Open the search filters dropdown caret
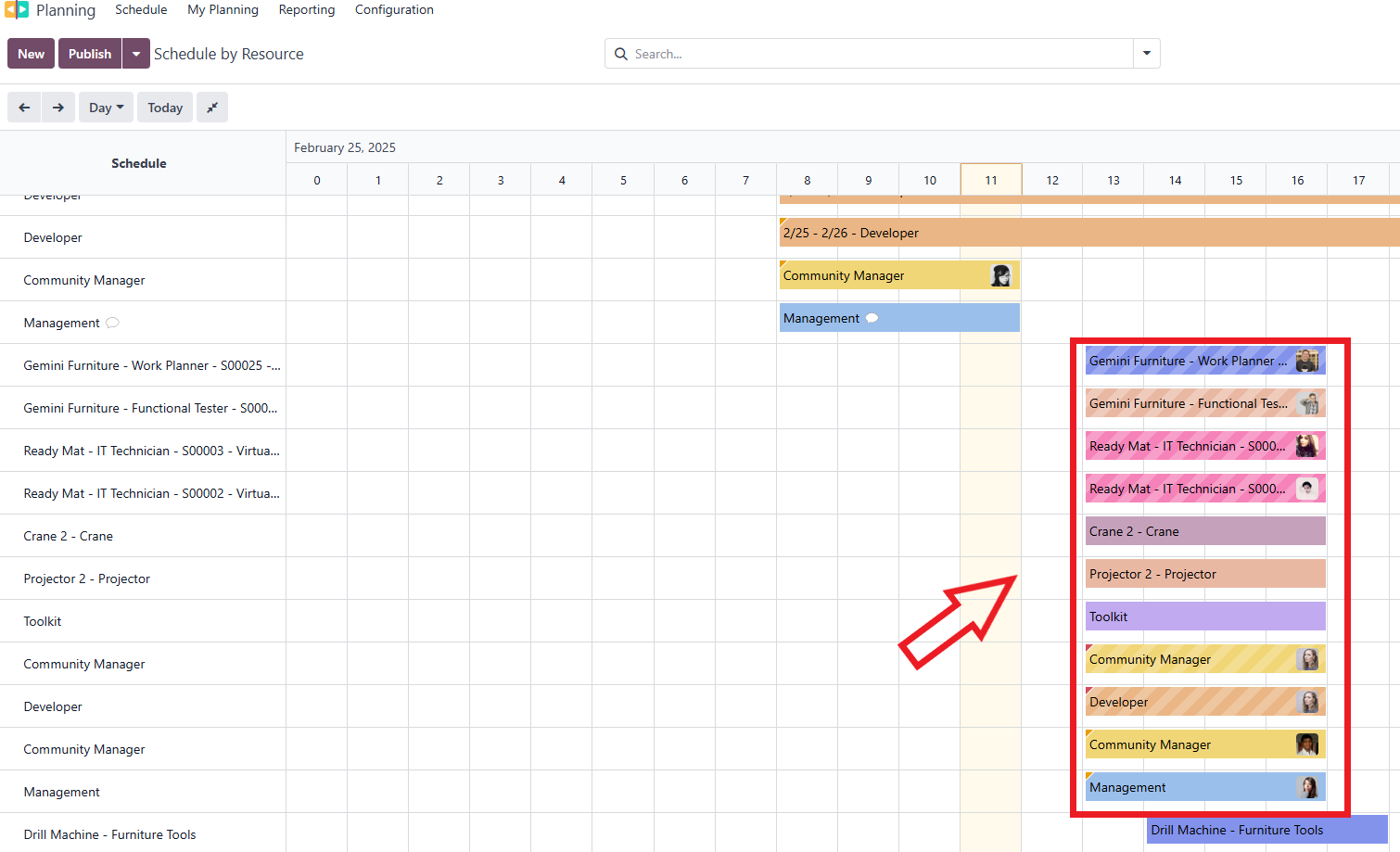Image resolution: width=1400 pixels, height=852 pixels. tap(1146, 53)
